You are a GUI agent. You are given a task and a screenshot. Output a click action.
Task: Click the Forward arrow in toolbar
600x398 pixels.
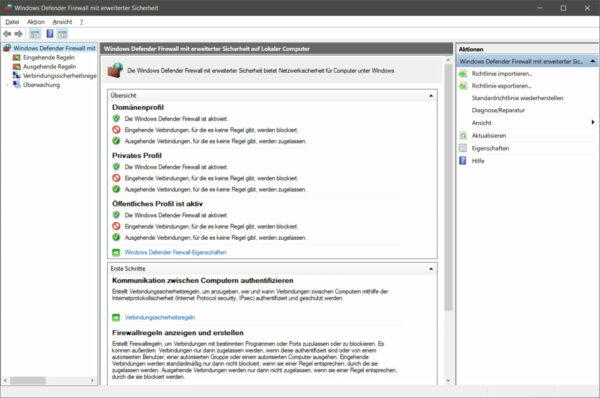pos(18,34)
